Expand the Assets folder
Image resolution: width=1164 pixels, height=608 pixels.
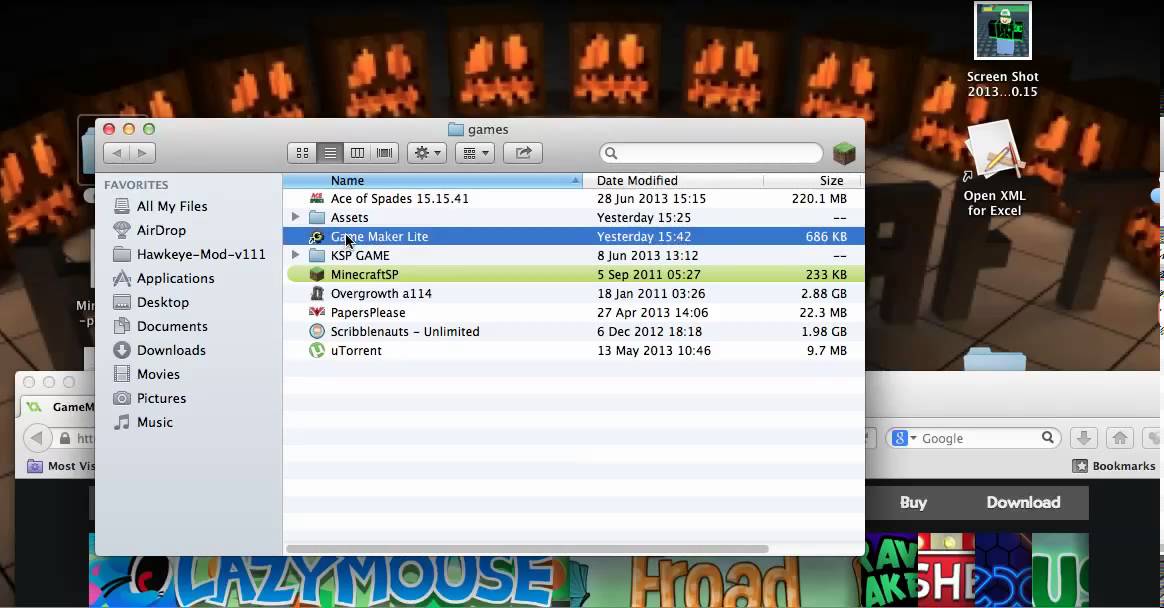click(295, 218)
